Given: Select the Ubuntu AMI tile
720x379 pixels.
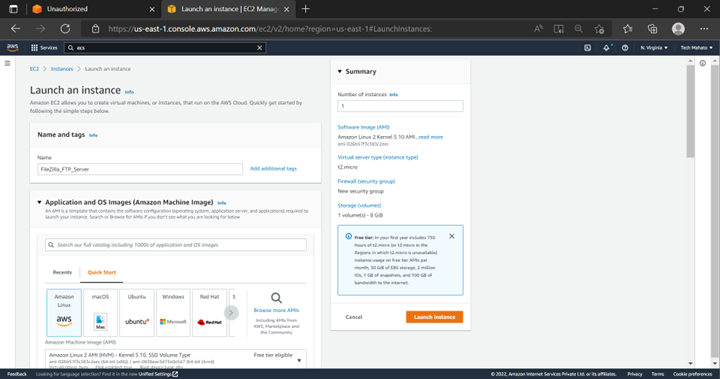Looking at the screenshot, I should (x=137, y=312).
